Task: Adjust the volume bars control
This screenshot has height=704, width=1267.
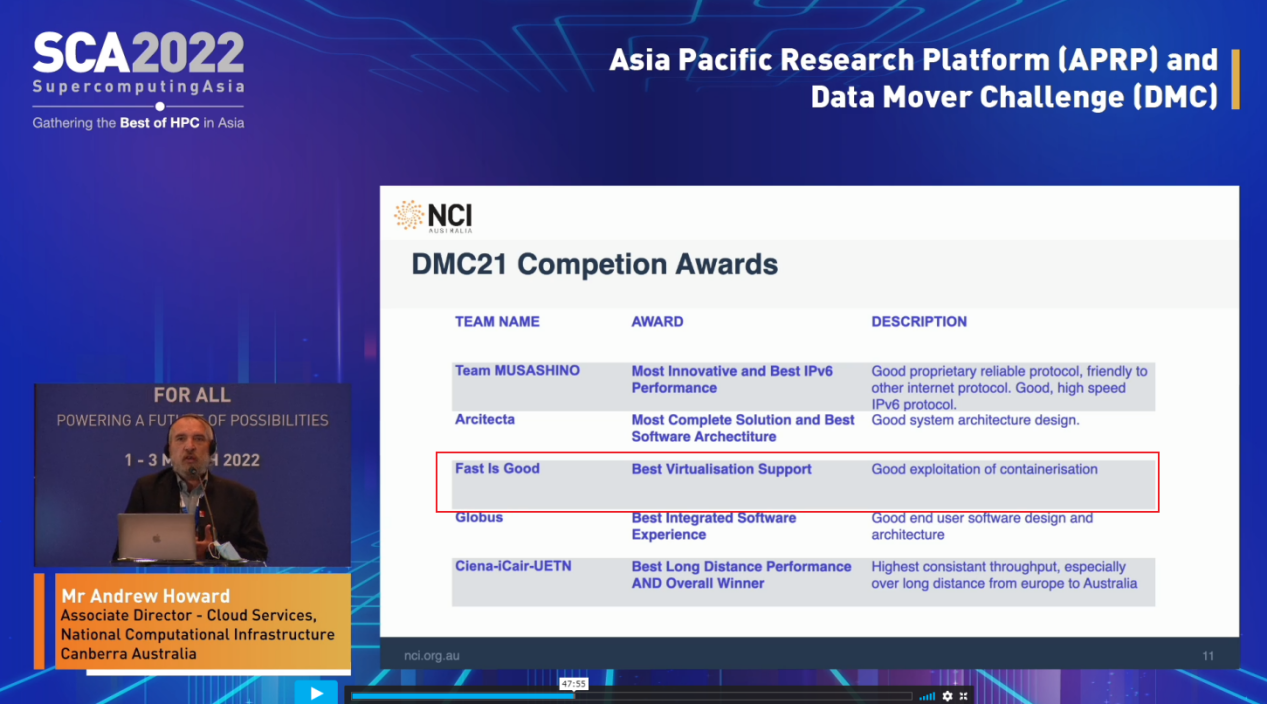Action: [x=927, y=696]
